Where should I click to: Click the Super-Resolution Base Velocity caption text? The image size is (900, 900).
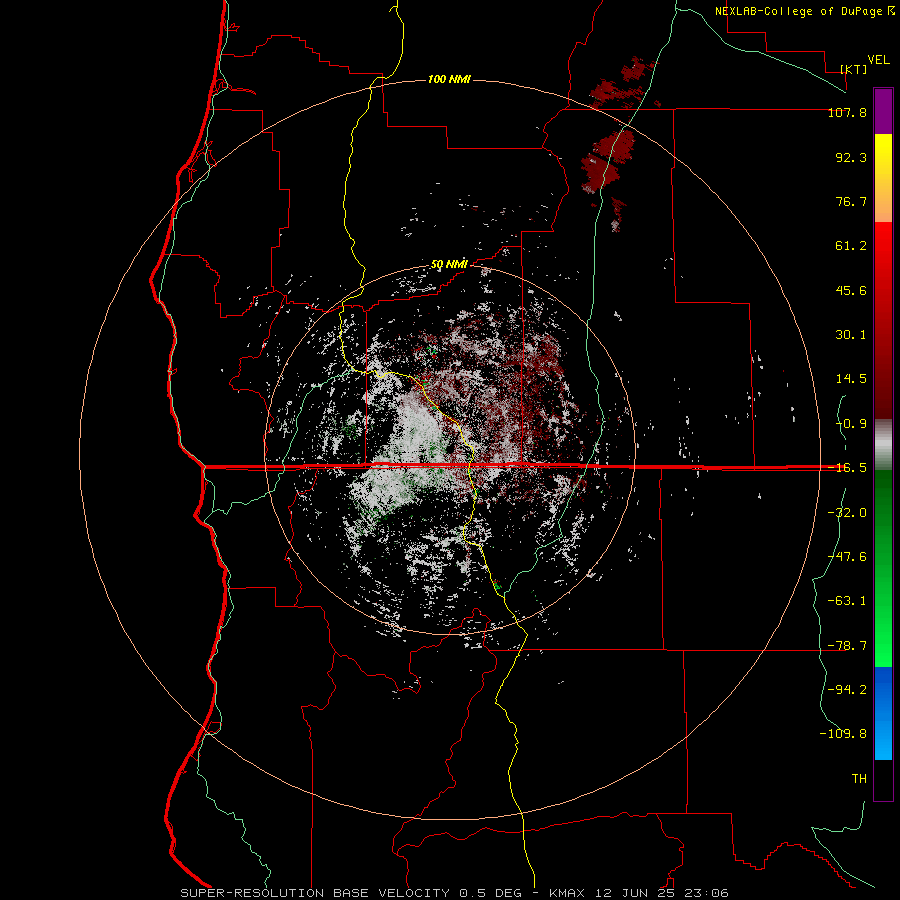(455, 893)
